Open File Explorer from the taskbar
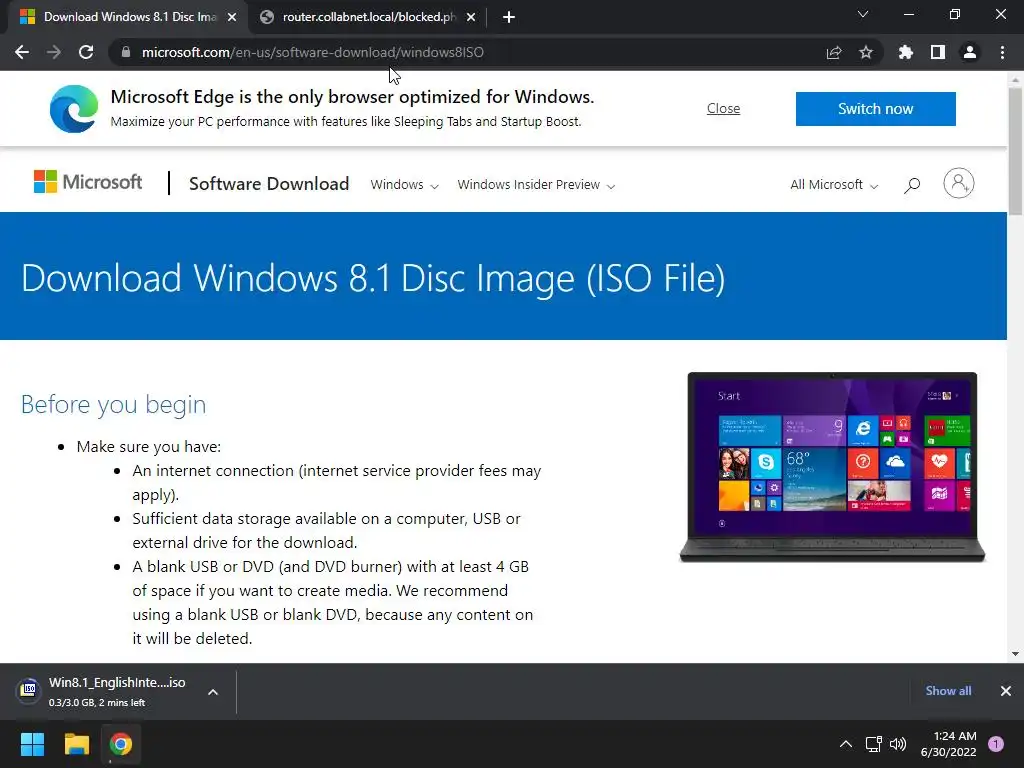The image size is (1024, 768). tap(76, 744)
